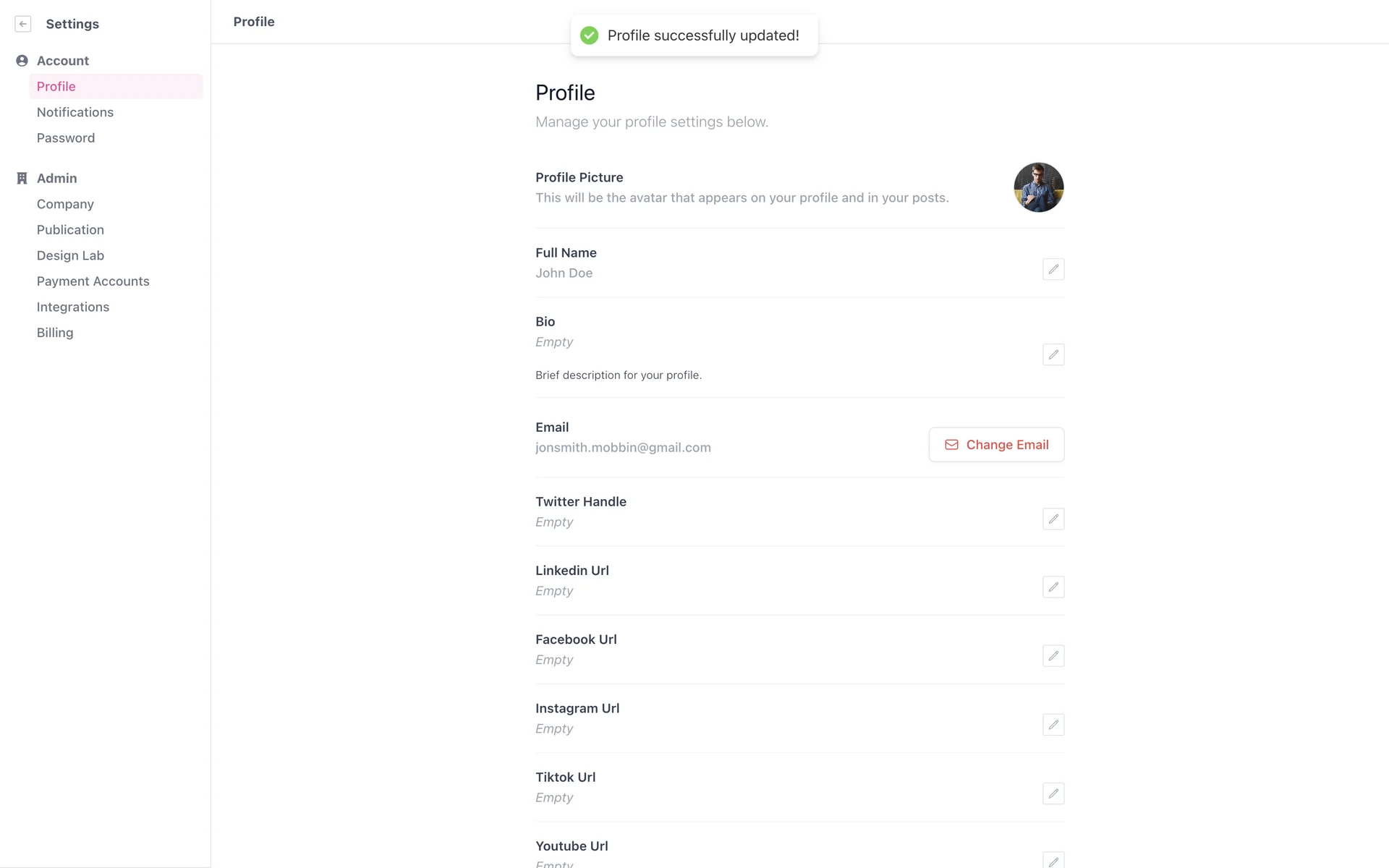Select Publication in the sidebar
This screenshot has height=868, width=1389.
tap(70, 230)
